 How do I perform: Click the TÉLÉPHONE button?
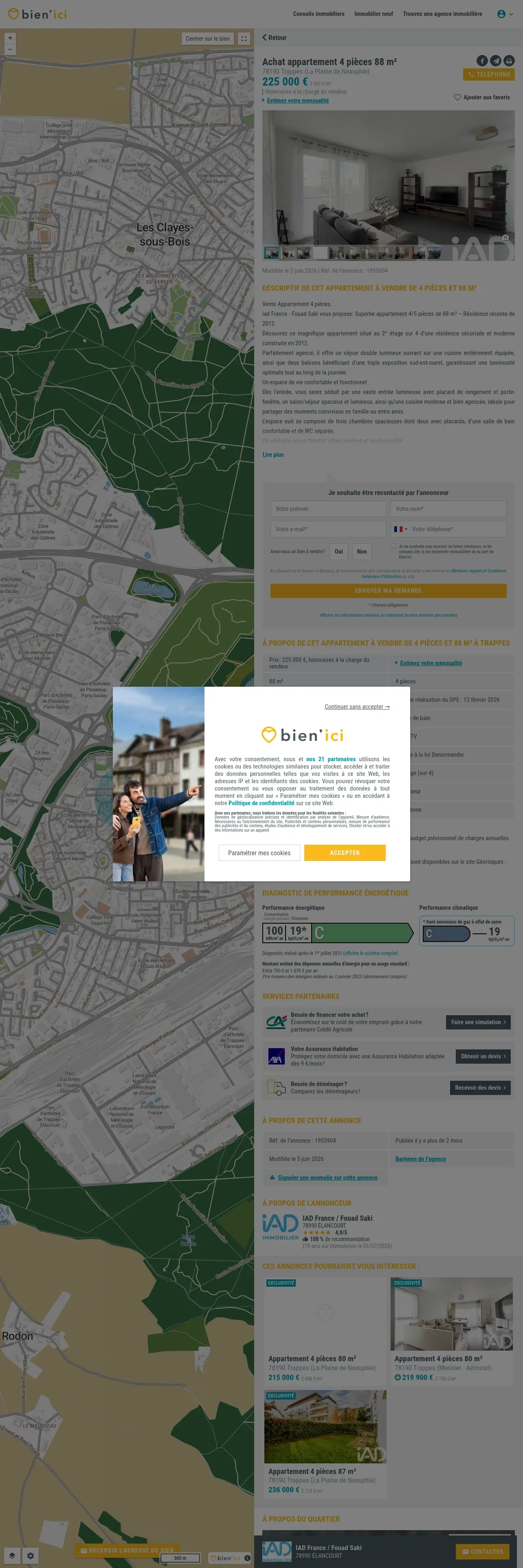tap(488, 74)
